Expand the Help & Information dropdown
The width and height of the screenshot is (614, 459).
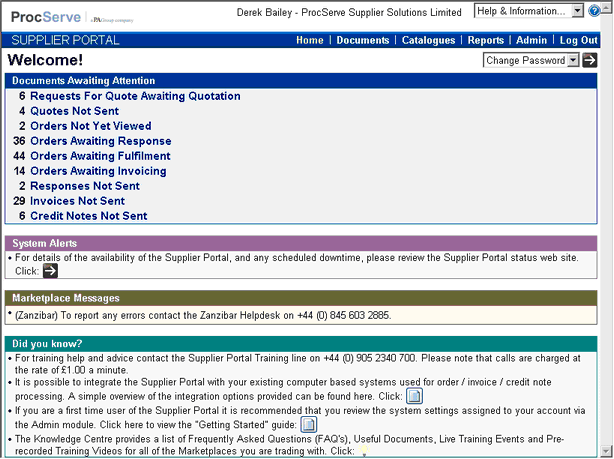[x=577, y=11]
